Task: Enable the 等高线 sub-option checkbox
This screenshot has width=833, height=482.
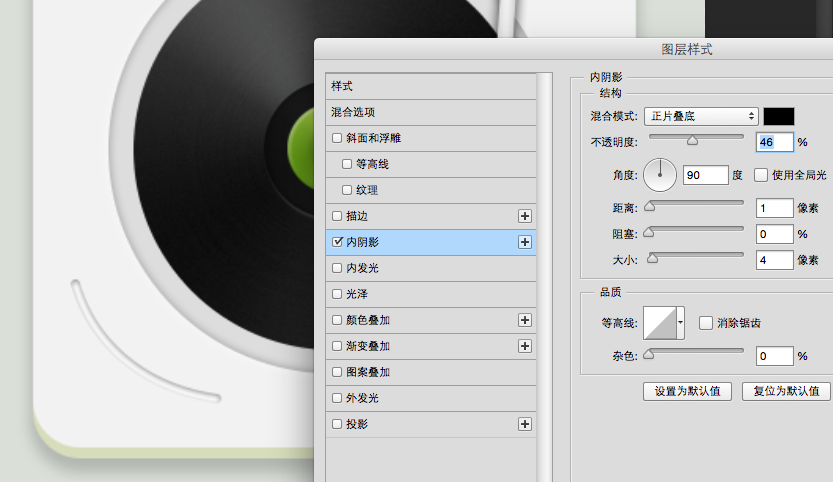Action: [347, 164]
